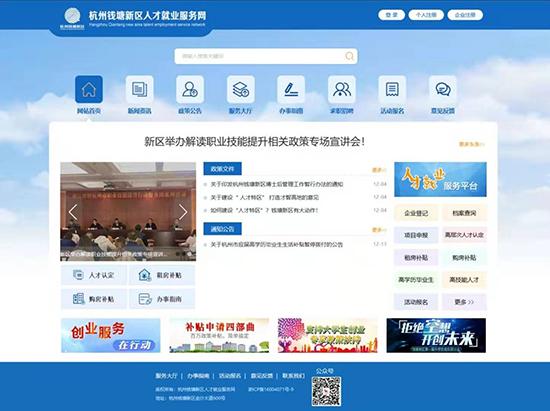This screenshot has width=550, height=411.
Task: Open notice 关于杭州市应届高学历毕业生生活补贴暂停医行的公告
Action: pyautogui.click(x=276, y=244)
